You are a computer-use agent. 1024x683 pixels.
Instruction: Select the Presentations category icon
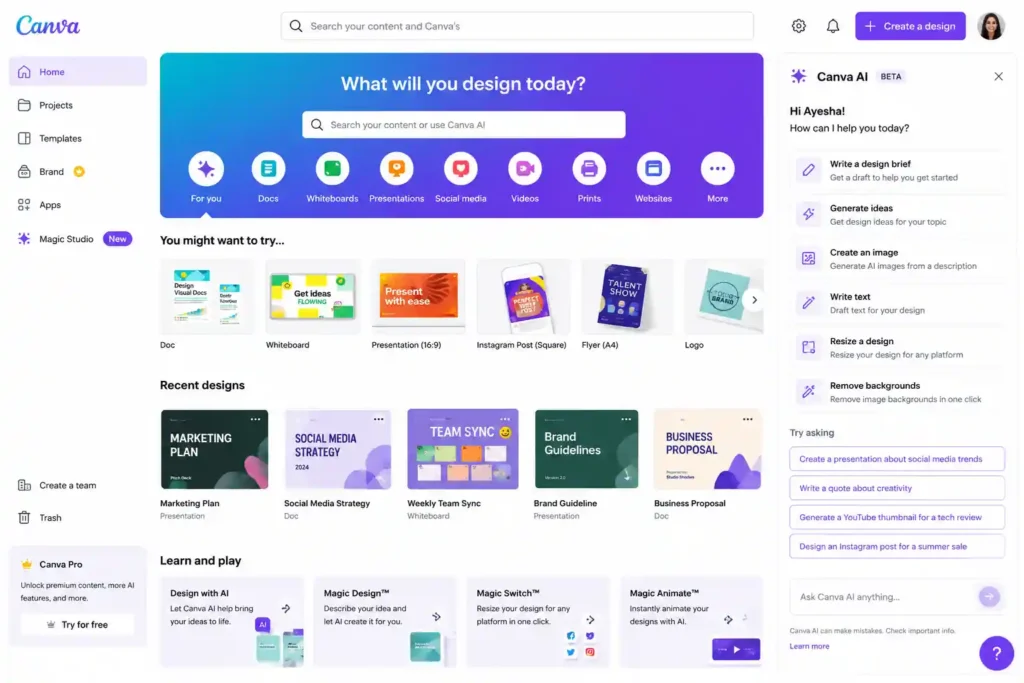pos(396,168)
